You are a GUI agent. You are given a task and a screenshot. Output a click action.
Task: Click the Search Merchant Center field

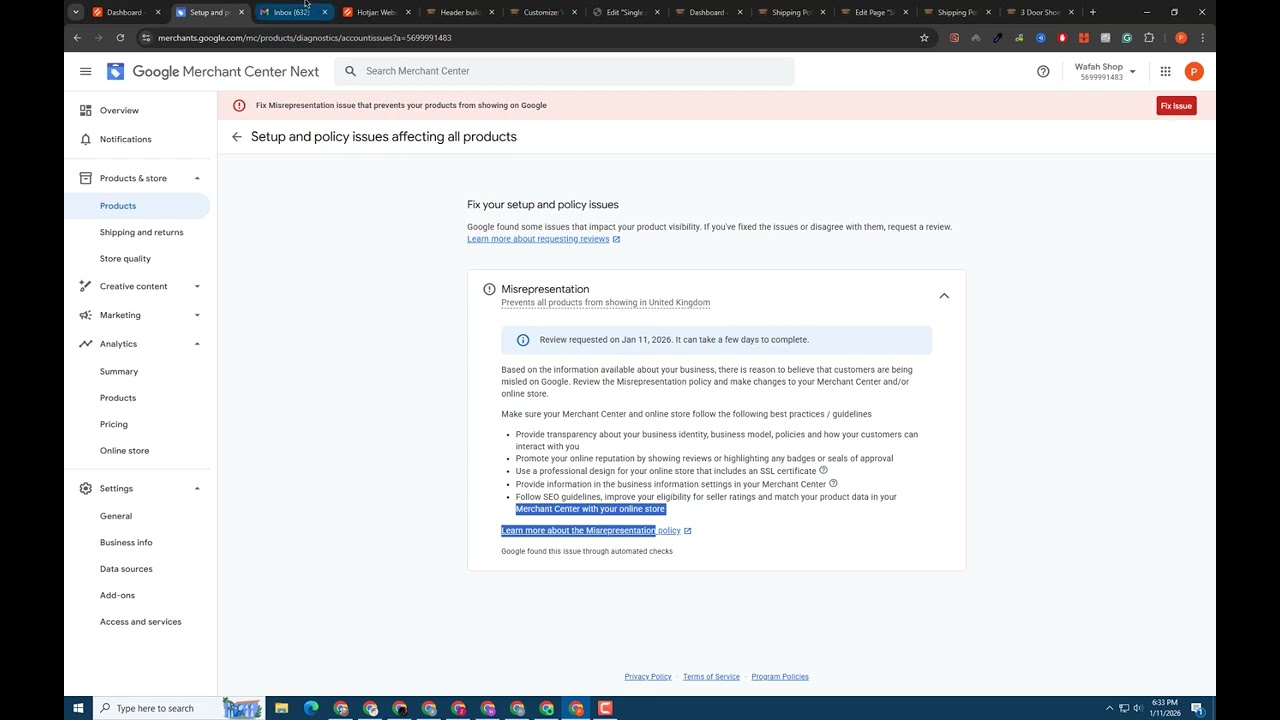point(565,71)
